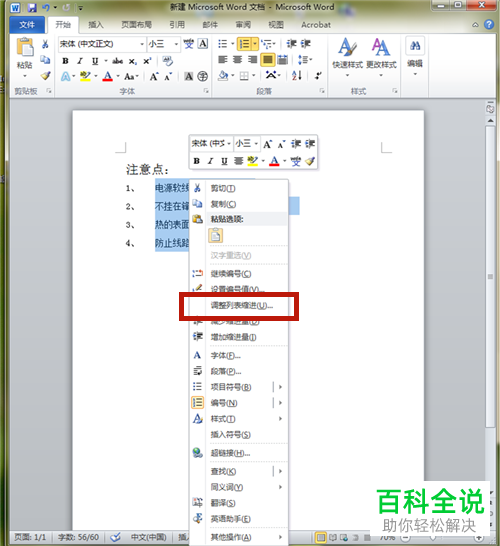Open the font size dropdown 小三 in ribbon
Viewport: 500px width, 546px height.
(163, 44)
